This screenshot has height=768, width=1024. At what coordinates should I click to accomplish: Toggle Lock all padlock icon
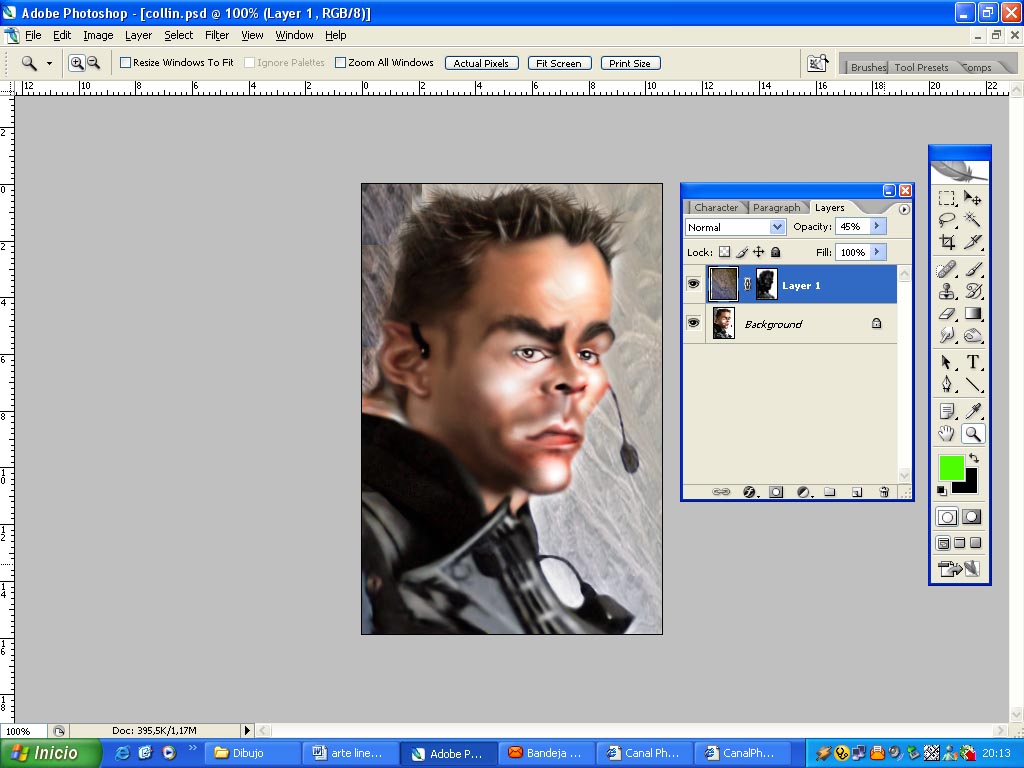click(775, 252)
